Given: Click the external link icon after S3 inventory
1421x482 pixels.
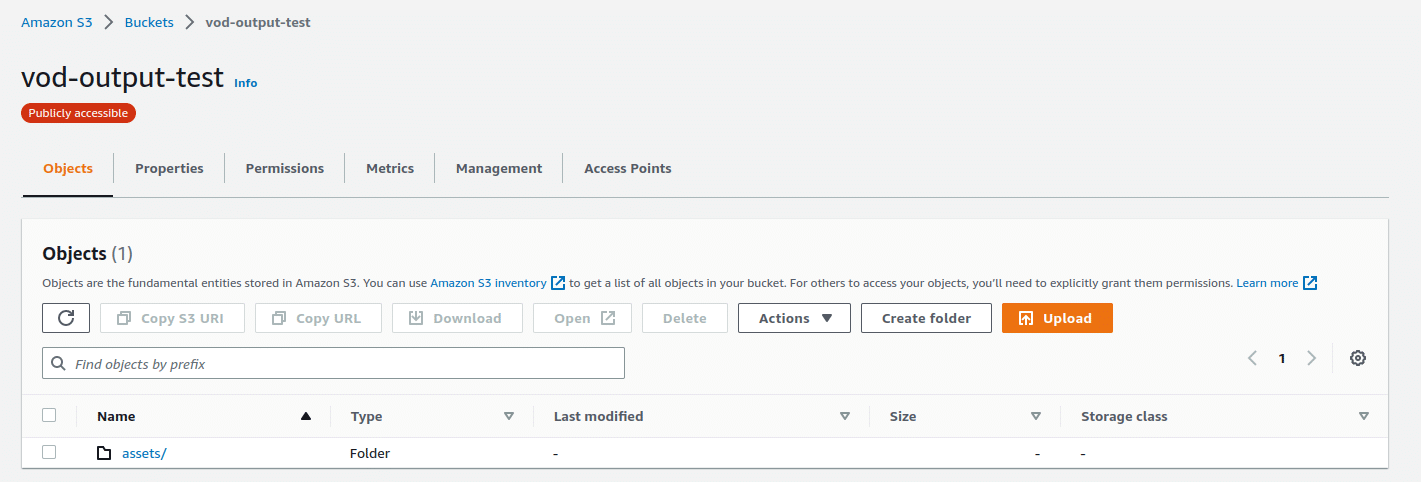Looking at the screenshot, I should click(x=558, y=283).
